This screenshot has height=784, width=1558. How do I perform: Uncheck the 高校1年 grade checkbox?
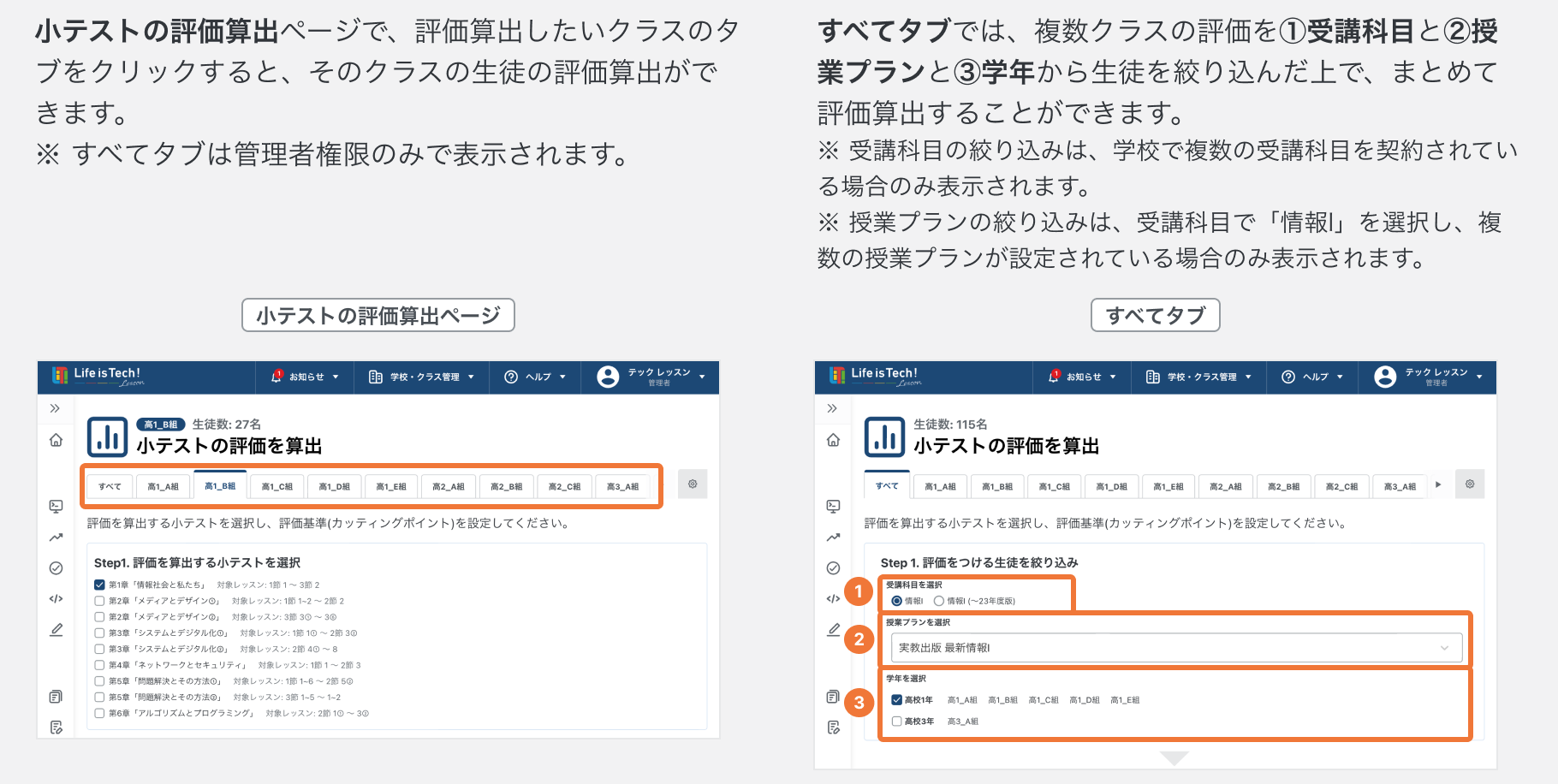click(x=896, y=700)
